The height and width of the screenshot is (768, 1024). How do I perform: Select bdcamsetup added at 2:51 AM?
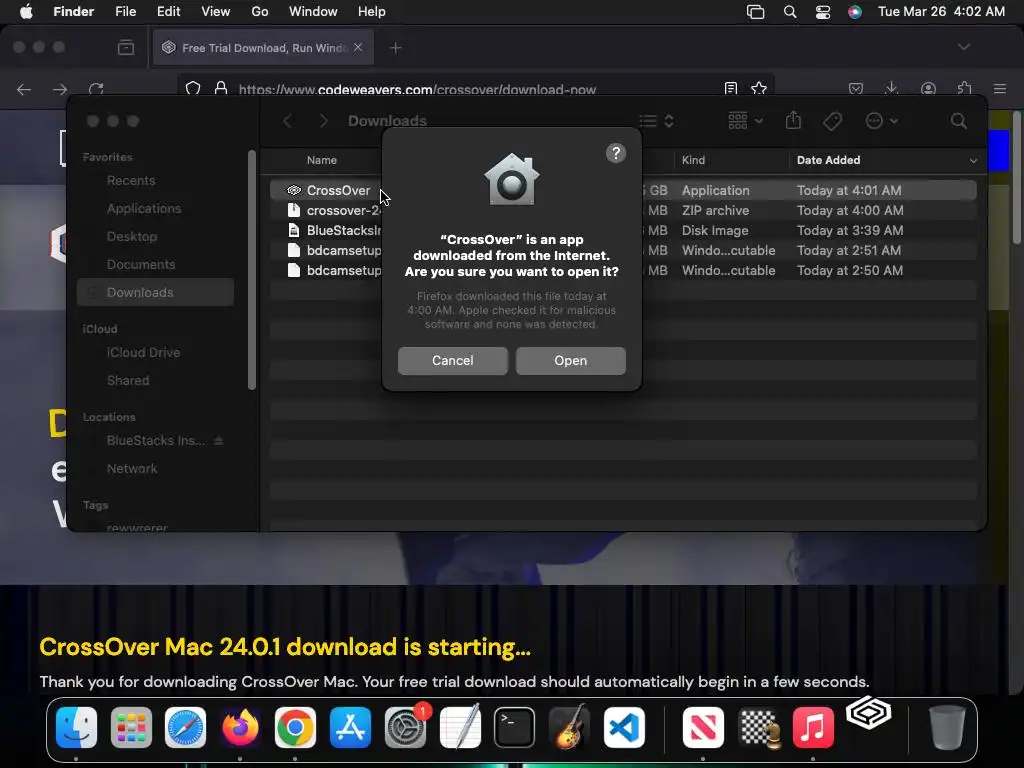tap(623, 250)
